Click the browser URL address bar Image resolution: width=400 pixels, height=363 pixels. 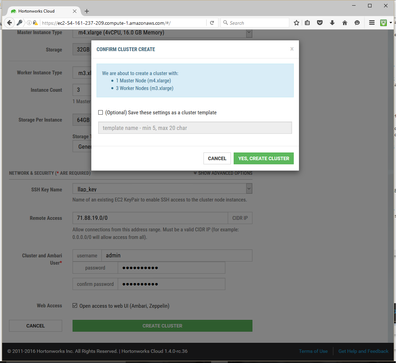[122, 23]
